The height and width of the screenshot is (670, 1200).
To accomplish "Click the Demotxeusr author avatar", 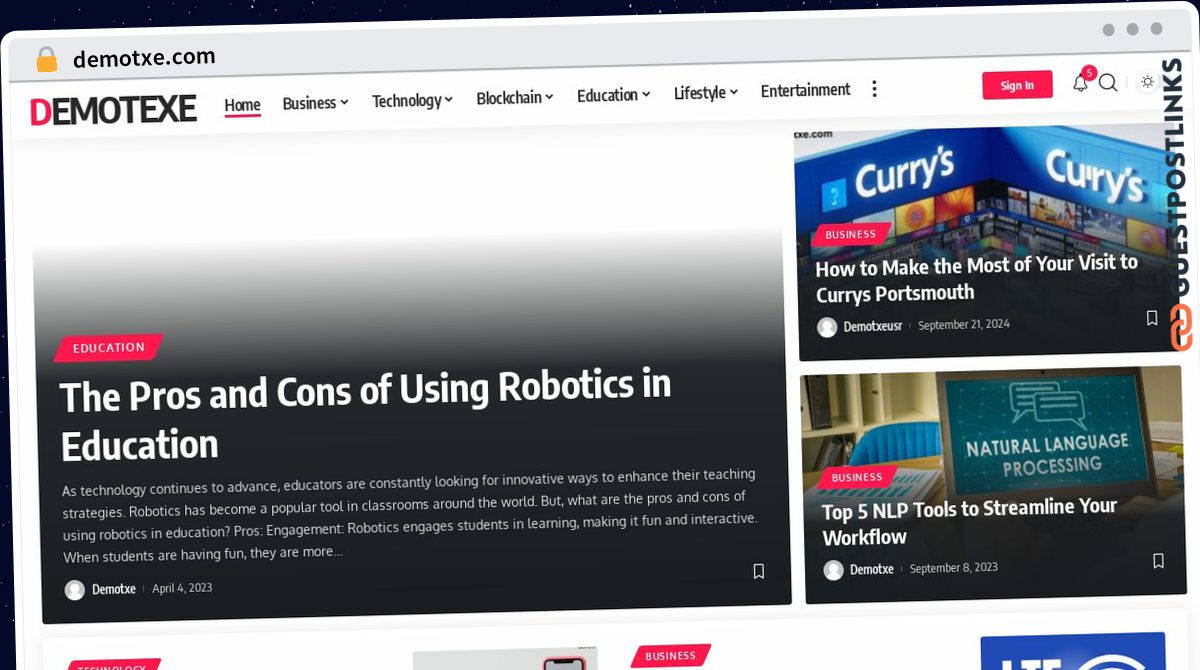I will 827,327.
